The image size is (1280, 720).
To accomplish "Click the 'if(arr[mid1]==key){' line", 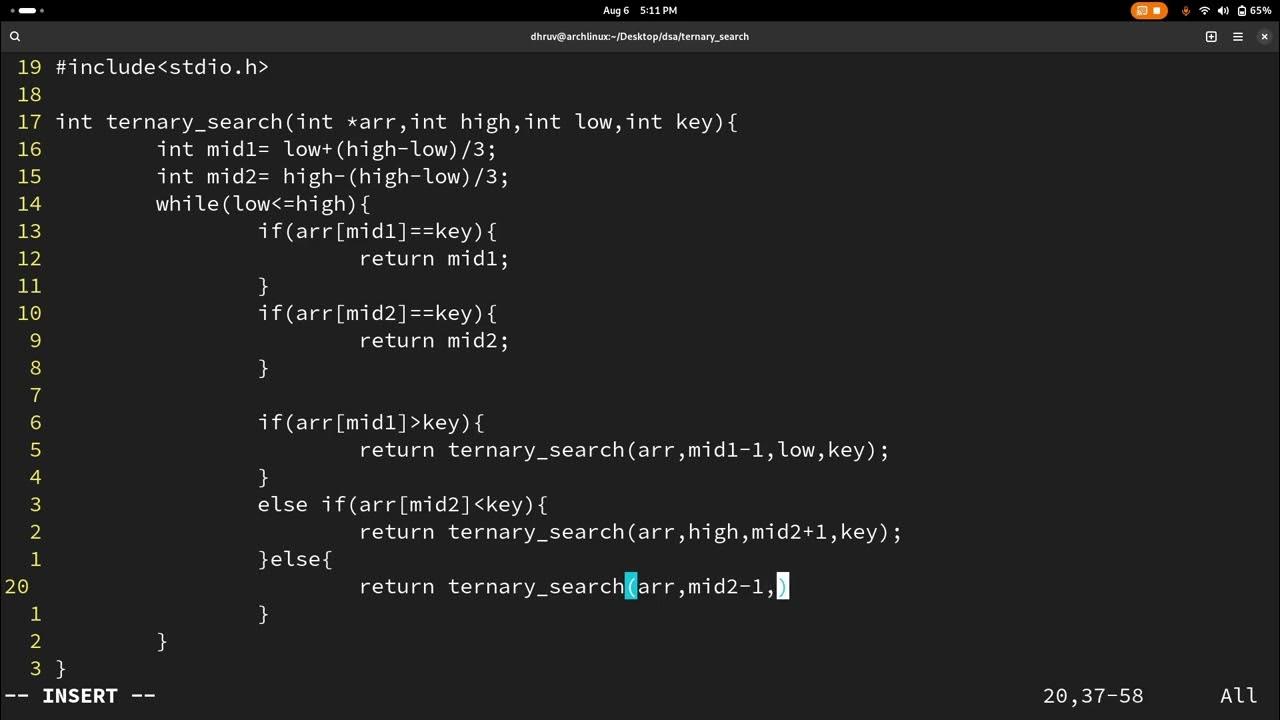I will click(x=377, y=231).
